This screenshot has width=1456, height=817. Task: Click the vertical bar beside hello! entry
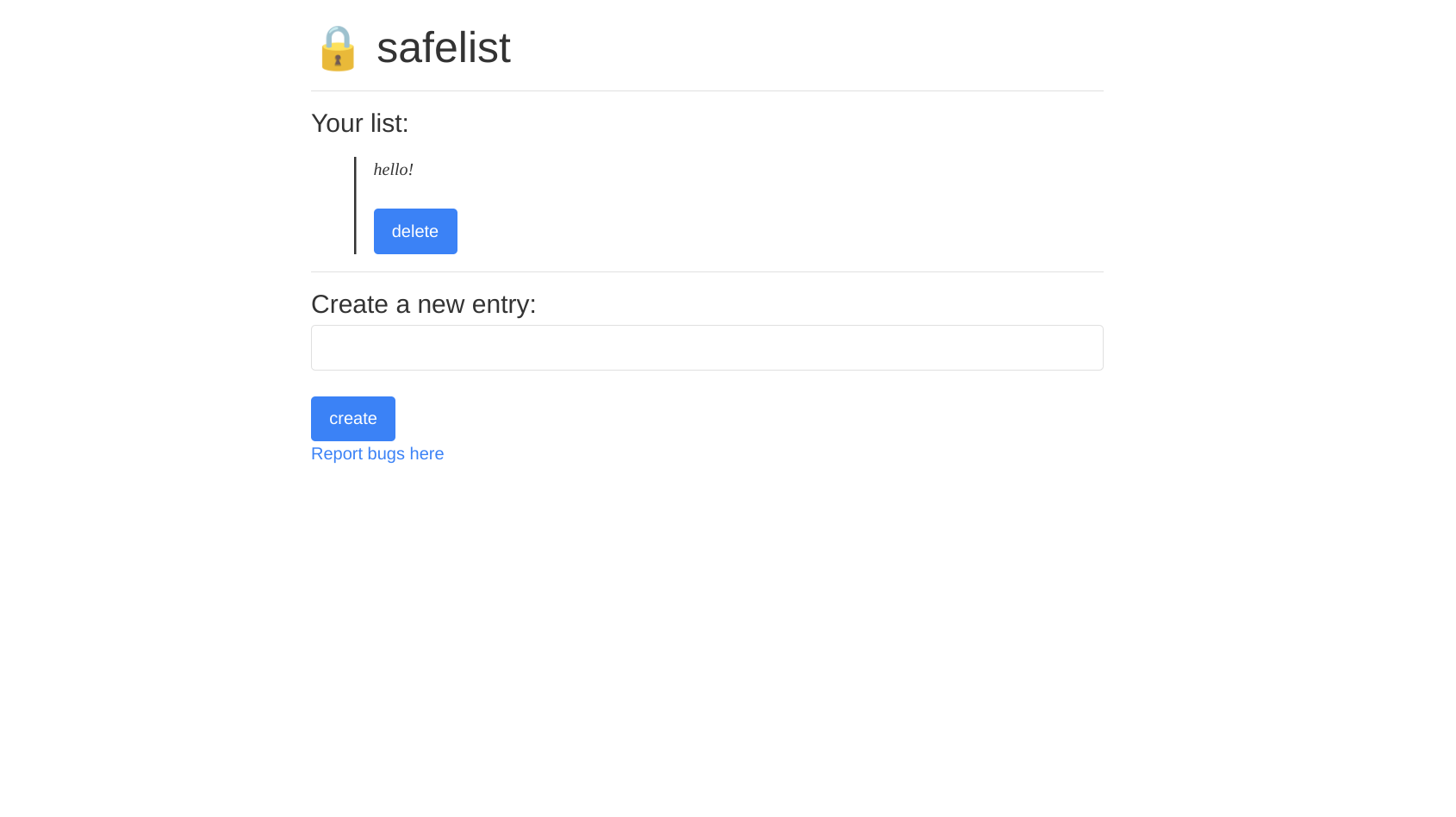pos(355,205)
